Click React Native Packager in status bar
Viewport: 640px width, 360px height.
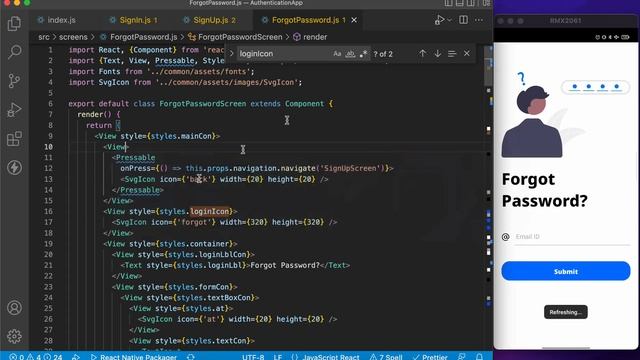(134, 357)
